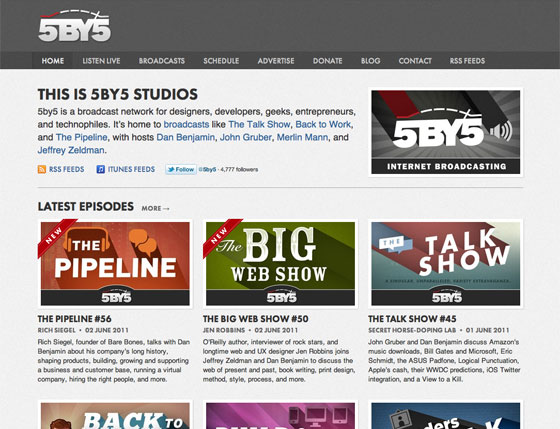Viewport: 560px width, 429px height.
Task: Open the purple show artwork in second row
Action: [280, 415]
